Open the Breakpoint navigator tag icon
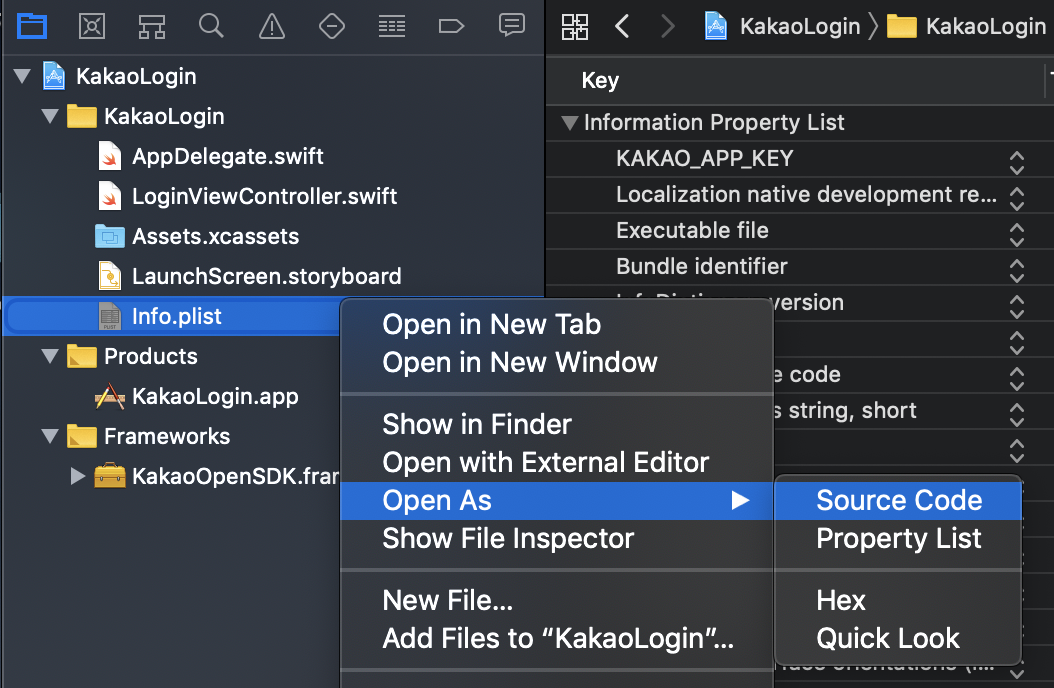 tap(451, 26)
